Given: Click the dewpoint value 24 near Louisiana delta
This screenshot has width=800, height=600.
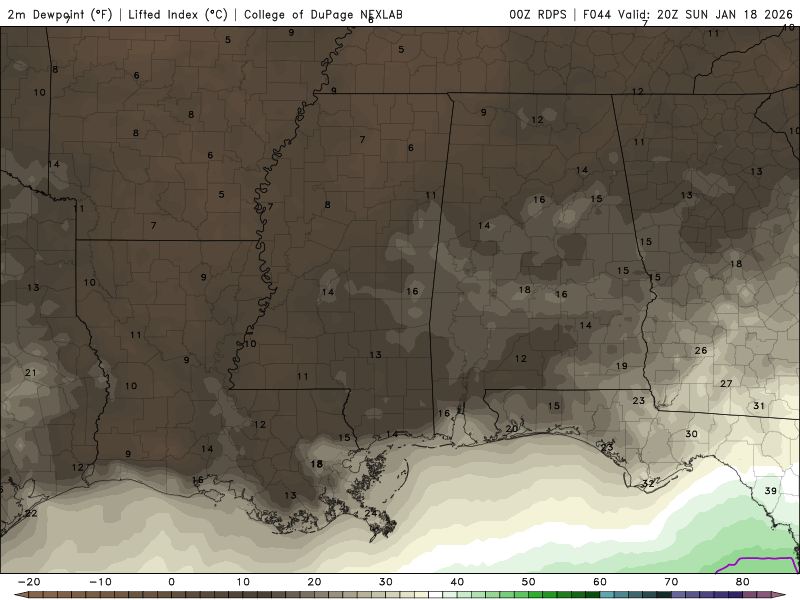Looking at the screenshot, I should [x=371, y=512].
